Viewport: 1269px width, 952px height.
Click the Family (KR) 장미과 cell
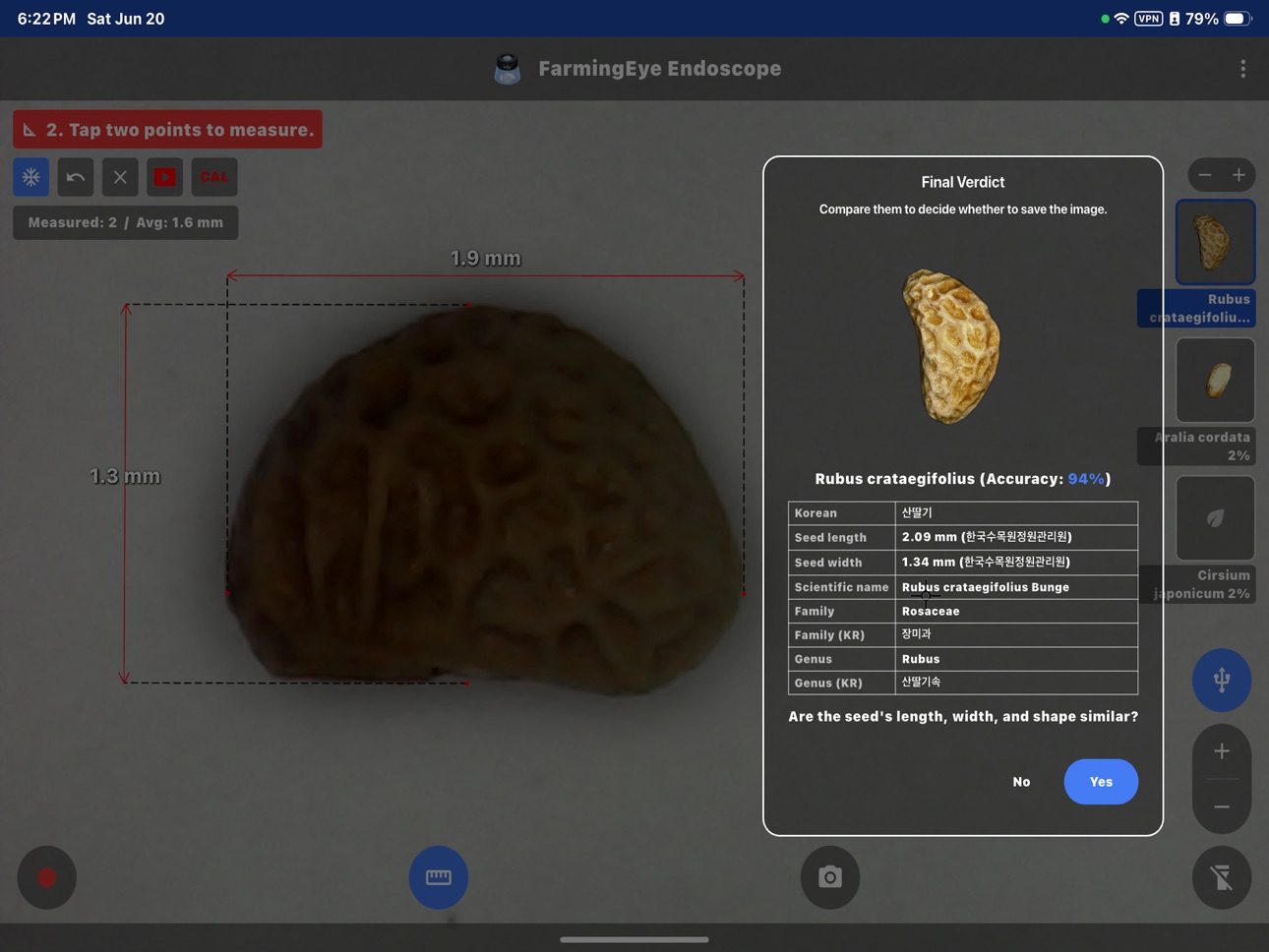tap(1016, 634)
